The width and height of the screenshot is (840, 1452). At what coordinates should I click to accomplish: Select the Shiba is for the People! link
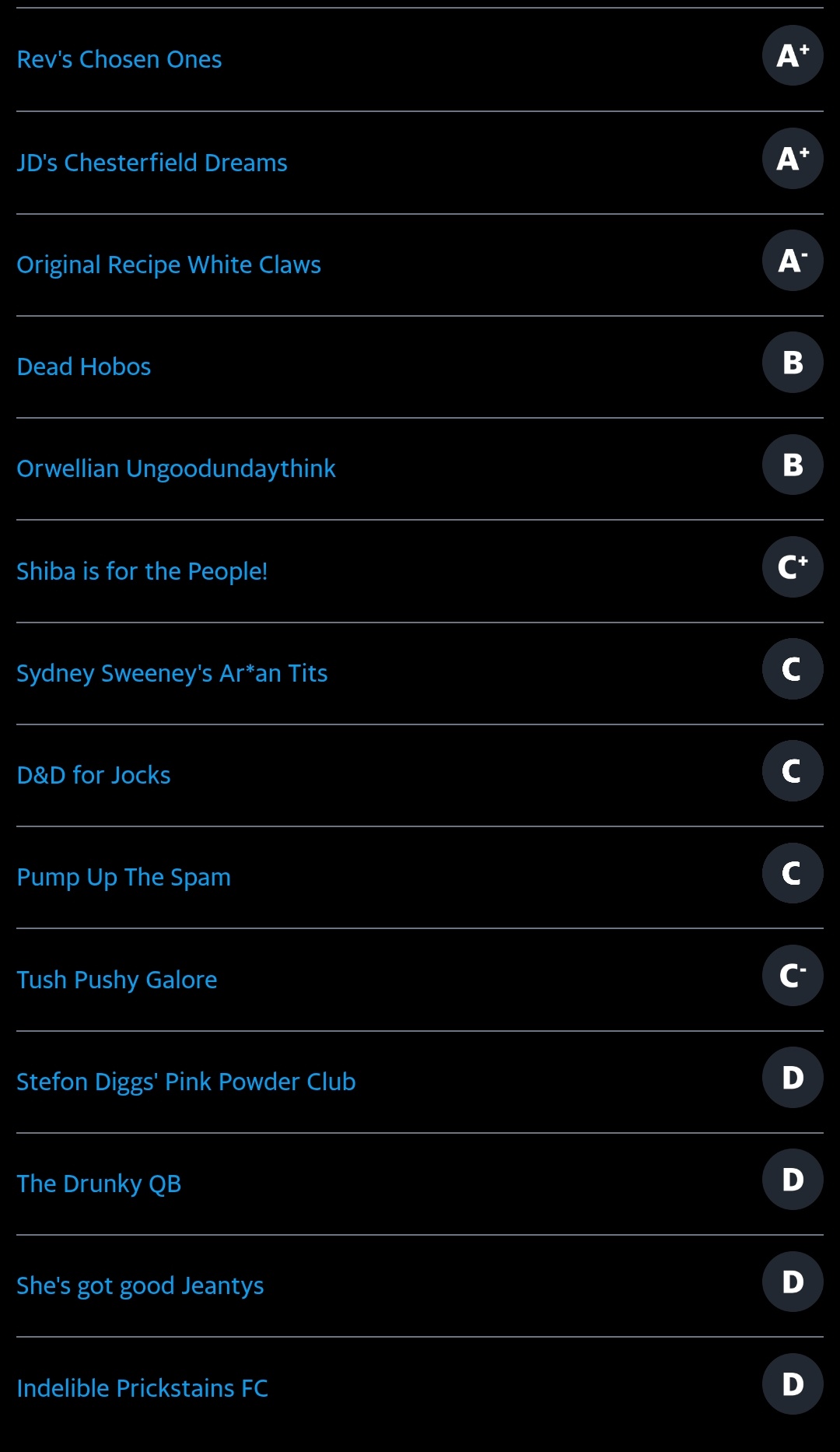142,571
